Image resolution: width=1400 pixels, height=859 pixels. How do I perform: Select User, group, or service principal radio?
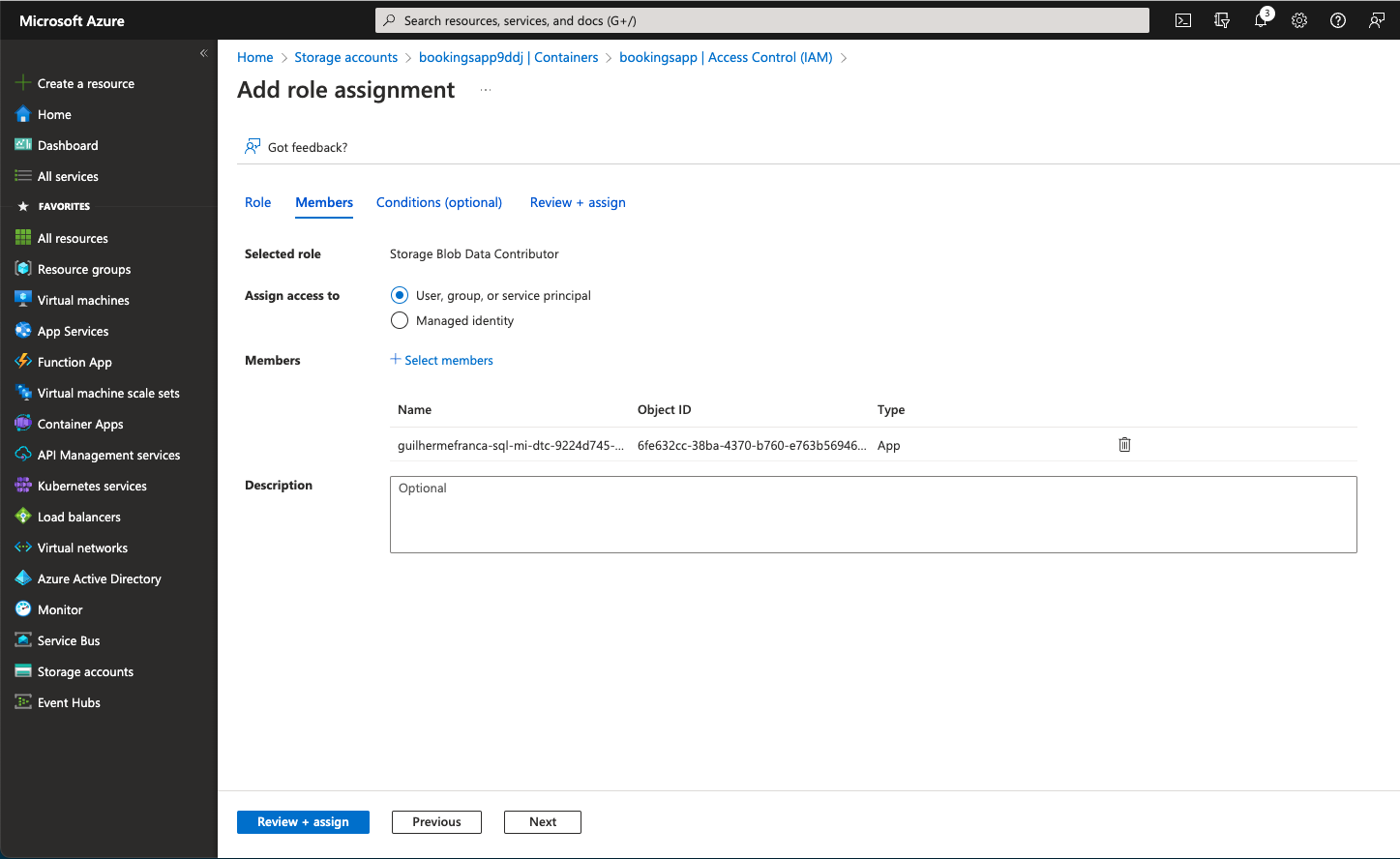pos(400,295)
